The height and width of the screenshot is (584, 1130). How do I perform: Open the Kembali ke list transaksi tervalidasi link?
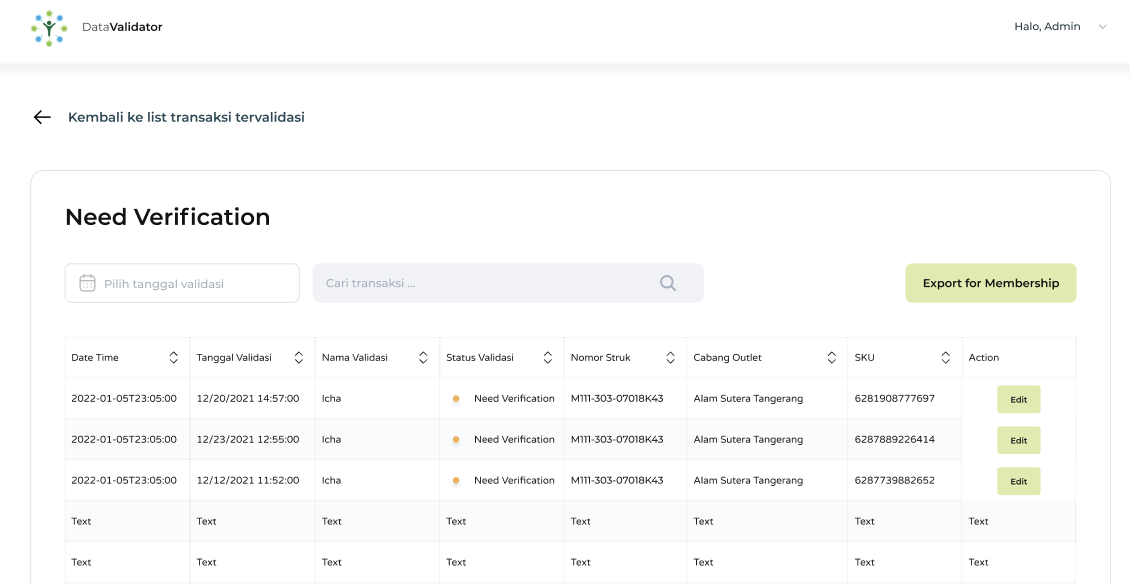pos(186,117)
